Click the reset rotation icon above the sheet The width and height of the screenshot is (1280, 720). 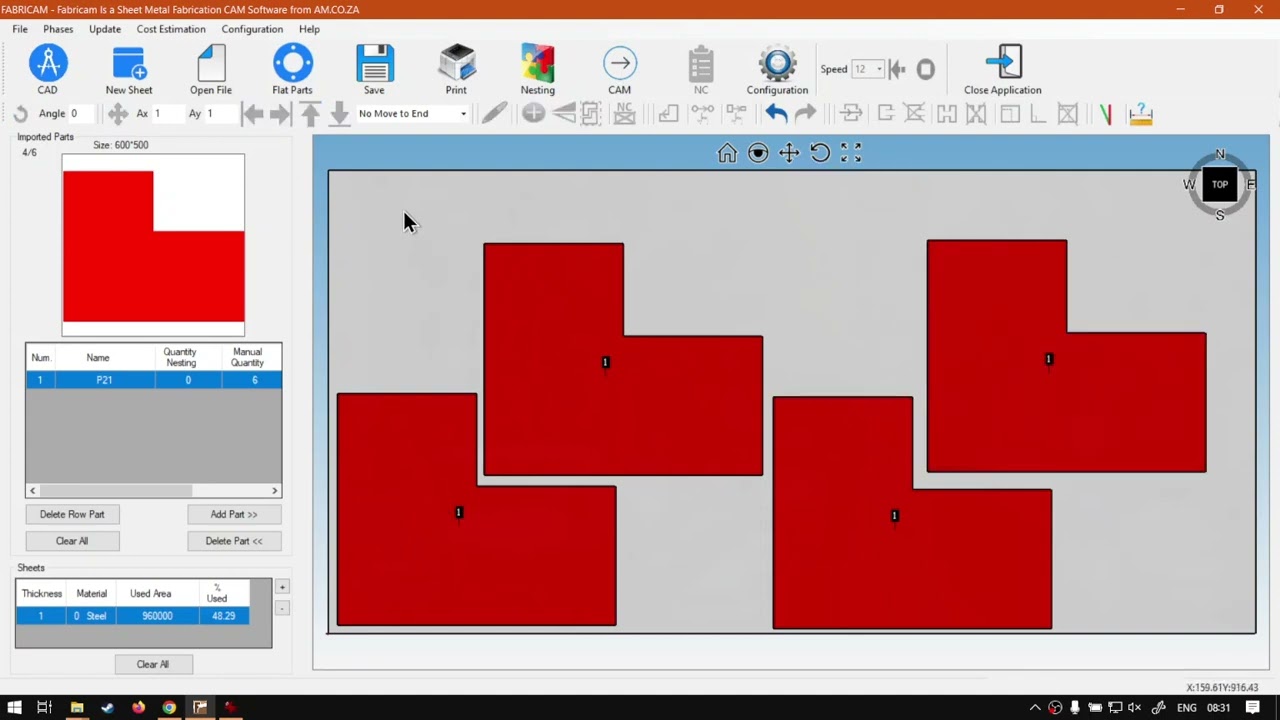(x=820, y=153)
